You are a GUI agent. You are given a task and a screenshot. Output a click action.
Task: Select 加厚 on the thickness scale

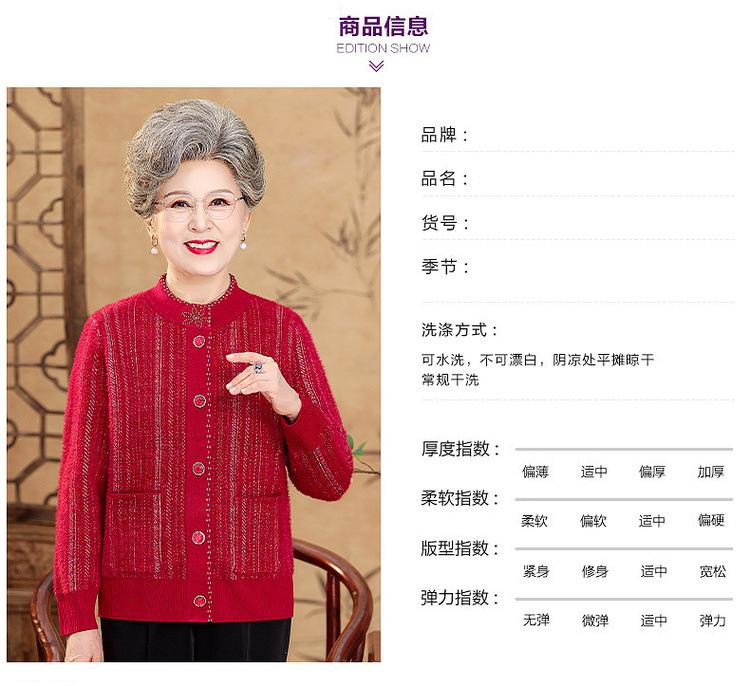click(711, 472)
